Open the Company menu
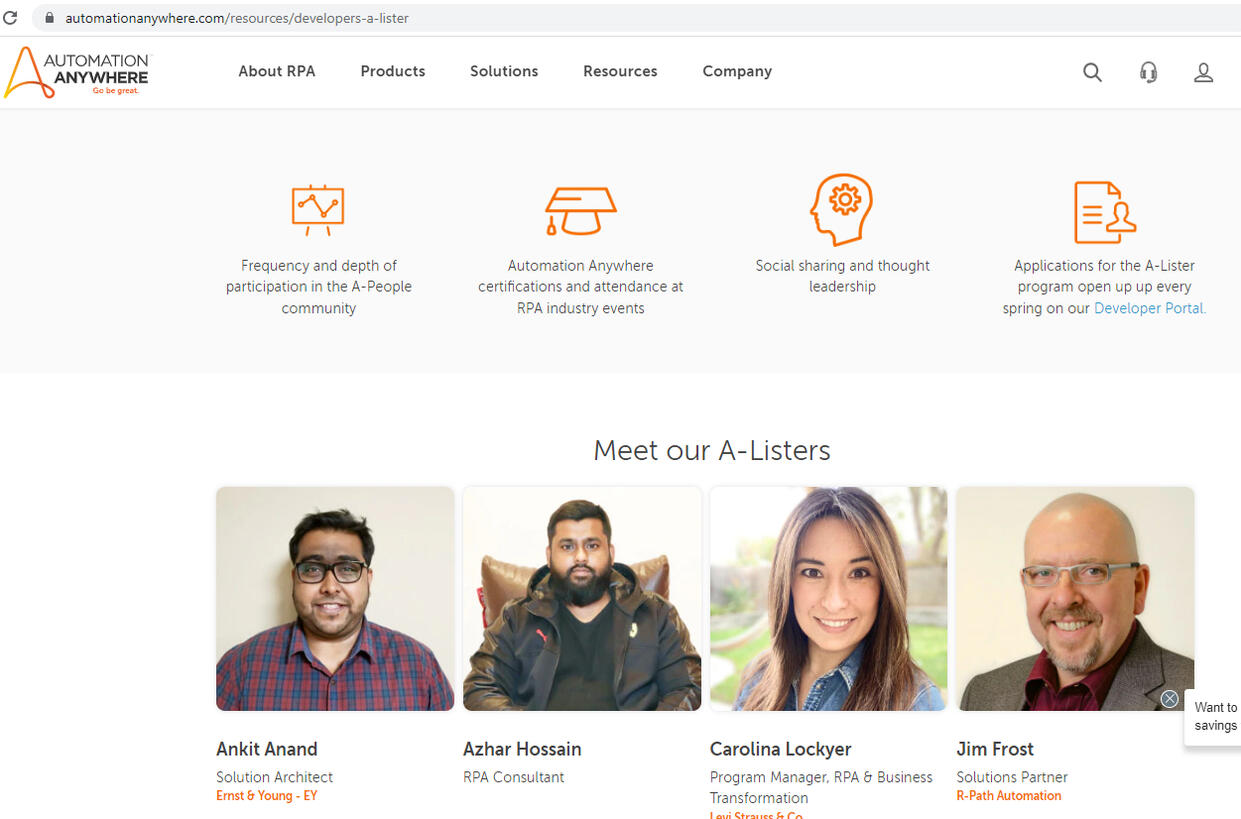 click(x=737, y=71)
